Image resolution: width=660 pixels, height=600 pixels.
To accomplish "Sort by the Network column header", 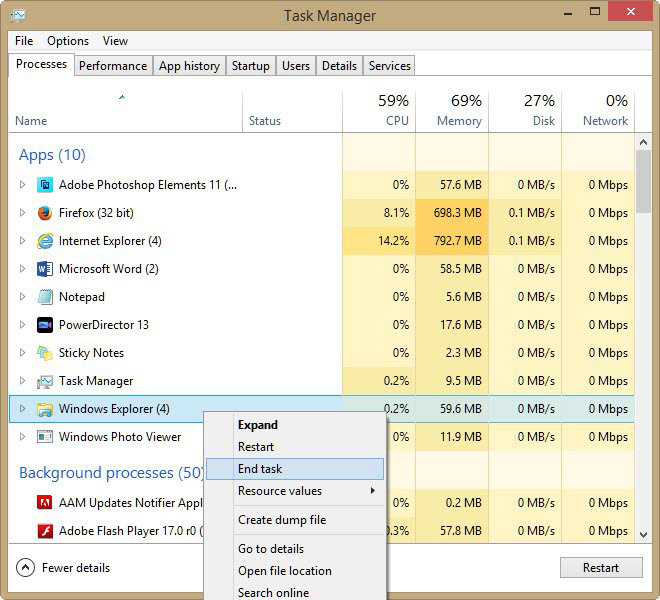I will 598,111.
